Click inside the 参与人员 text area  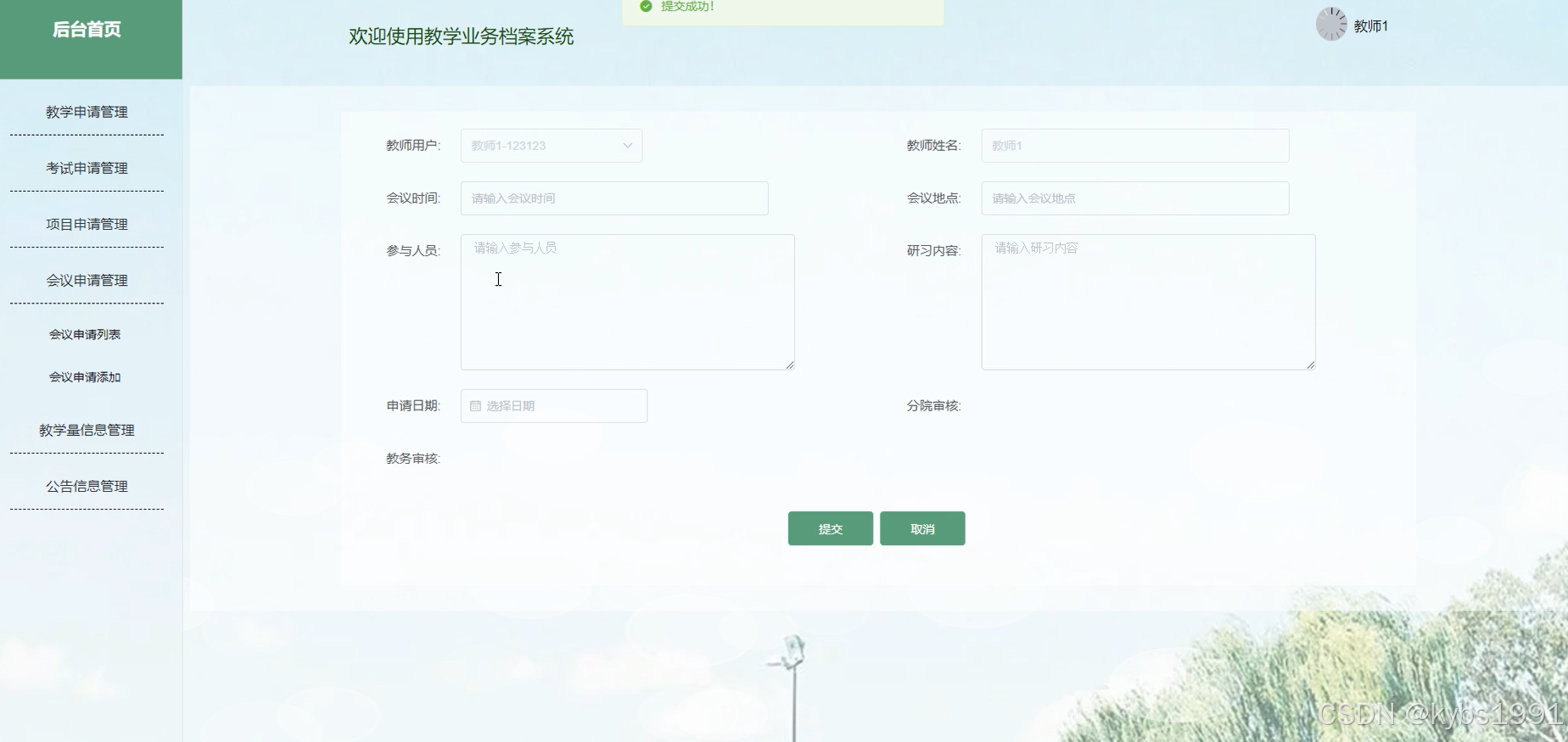pyautogui.click(x=628, y=302)
